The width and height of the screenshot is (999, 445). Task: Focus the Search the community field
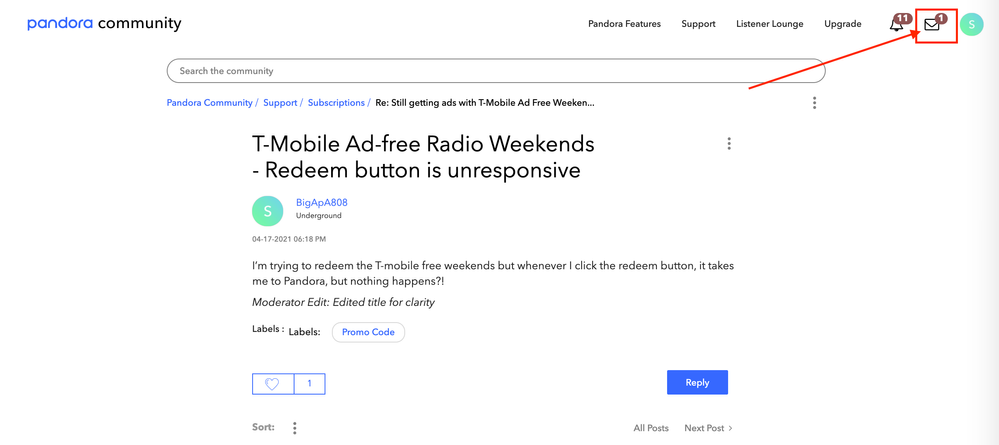pyautogui.click(x=495, y=71)
